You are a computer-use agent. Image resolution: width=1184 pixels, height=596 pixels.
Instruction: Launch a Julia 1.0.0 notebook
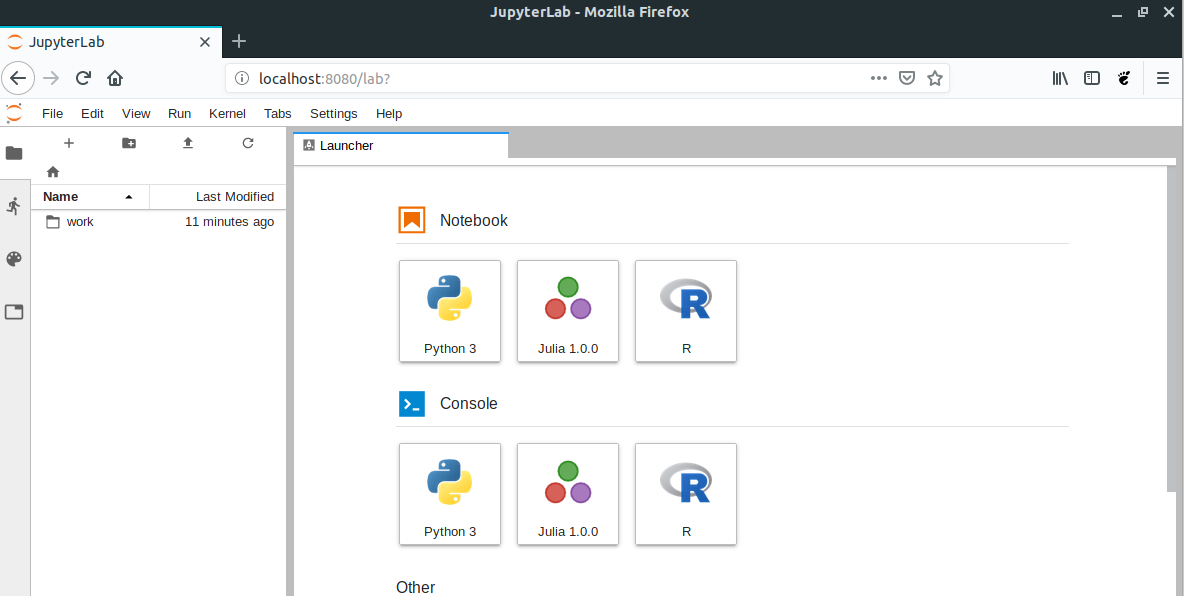coord(568,311)
